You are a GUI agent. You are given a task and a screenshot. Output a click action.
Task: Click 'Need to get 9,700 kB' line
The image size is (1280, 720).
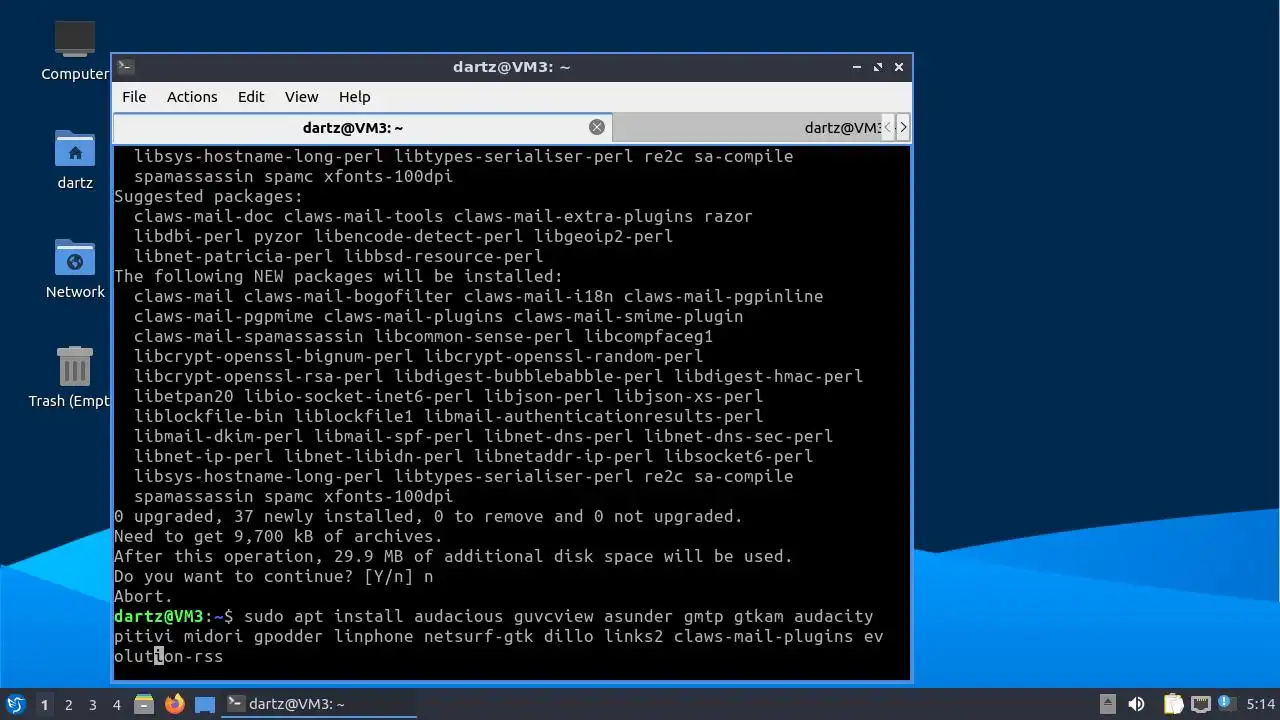coord(279,536)
